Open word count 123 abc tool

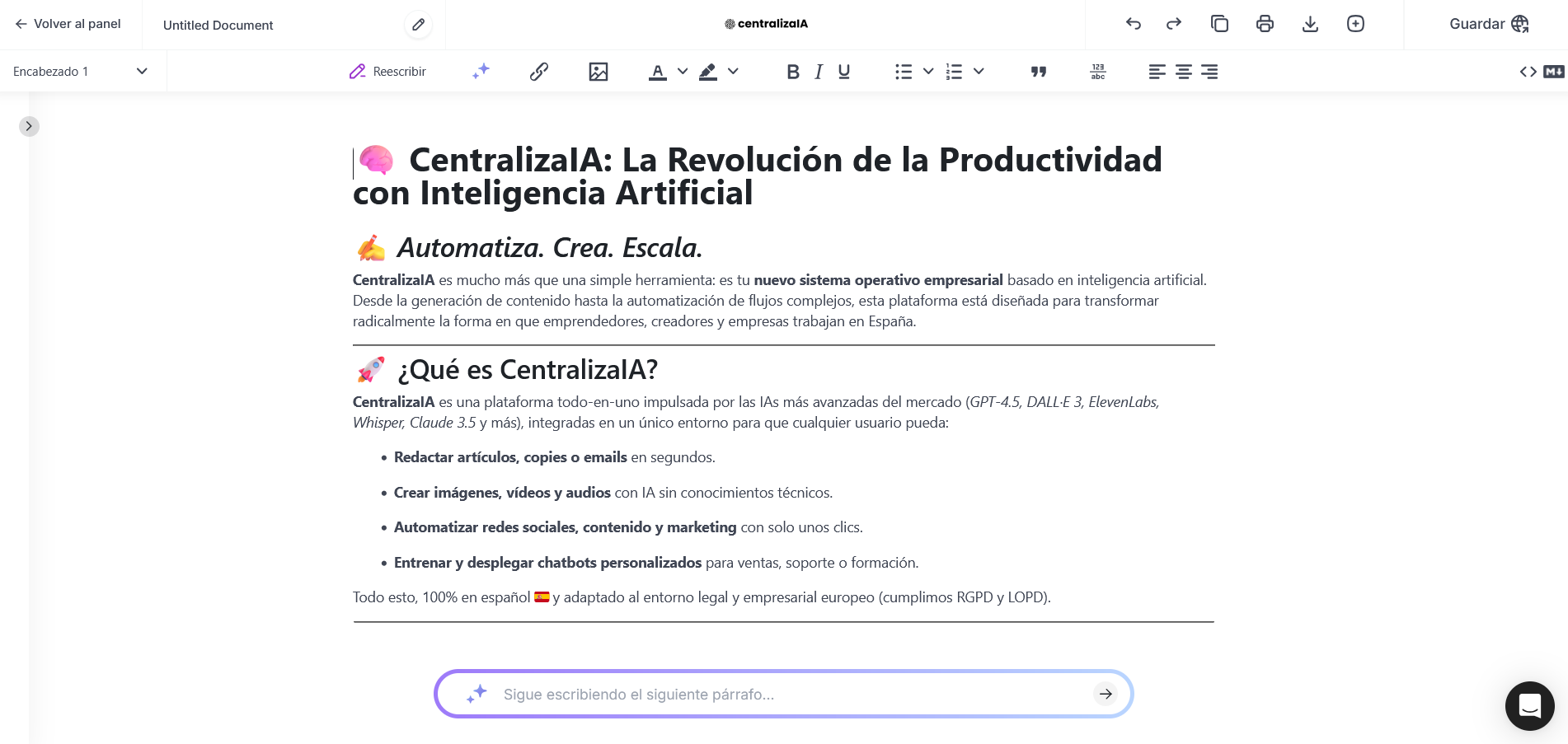1098,72
